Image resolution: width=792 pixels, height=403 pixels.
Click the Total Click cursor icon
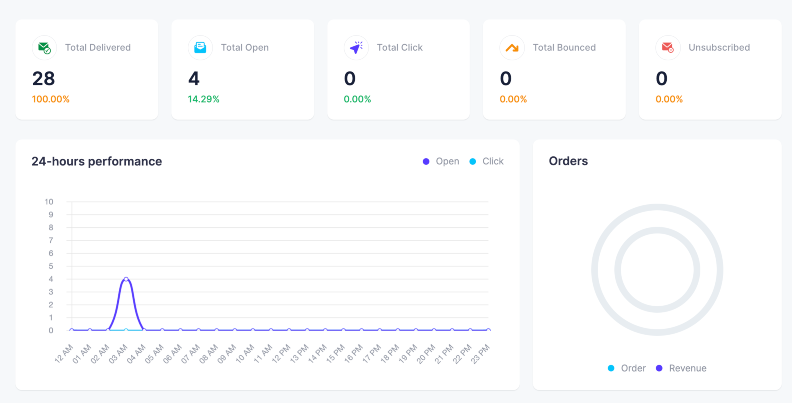pyautogui.click(x=356, y=47)
